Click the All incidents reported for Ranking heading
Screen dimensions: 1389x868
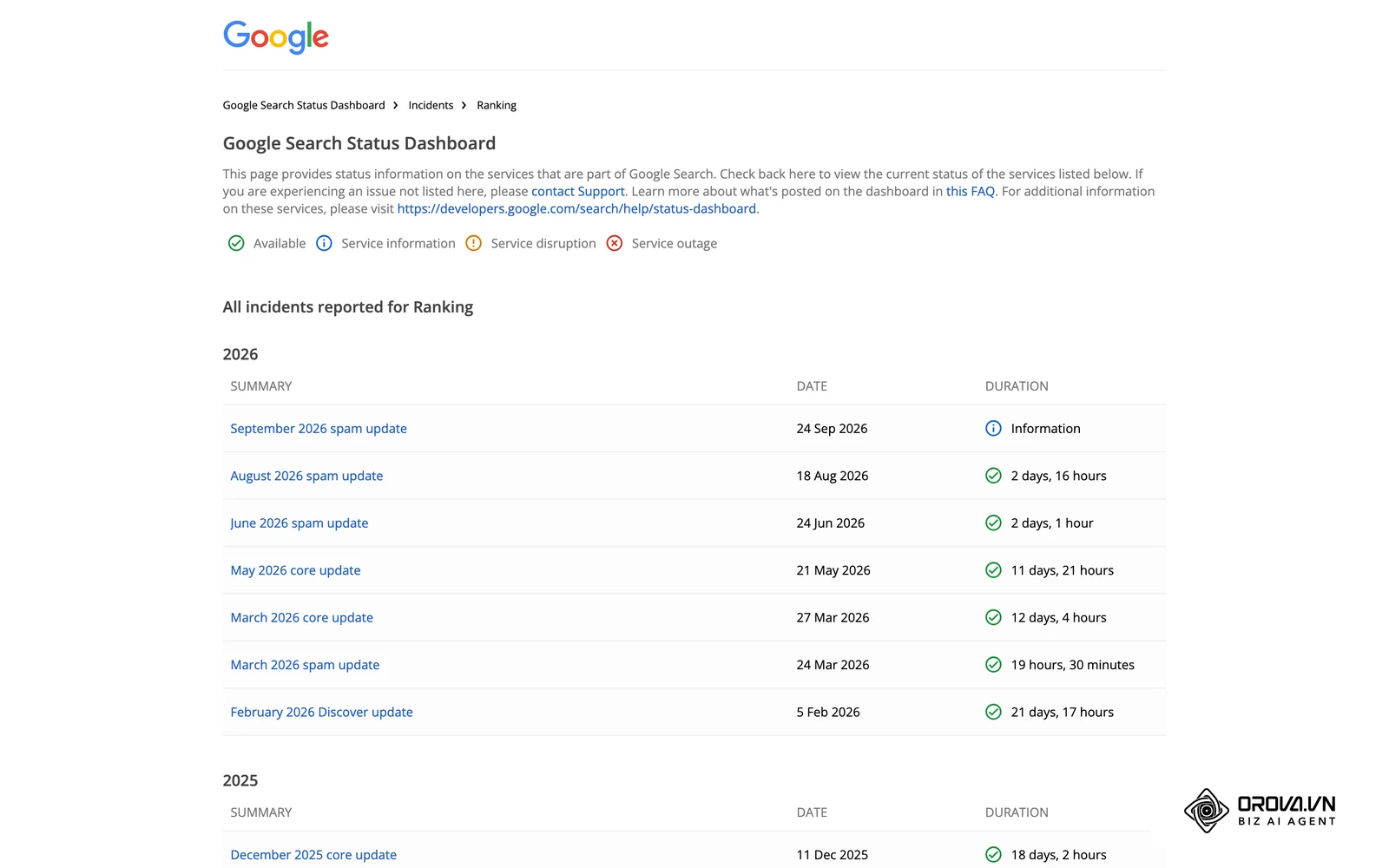[x=348, y=307]
